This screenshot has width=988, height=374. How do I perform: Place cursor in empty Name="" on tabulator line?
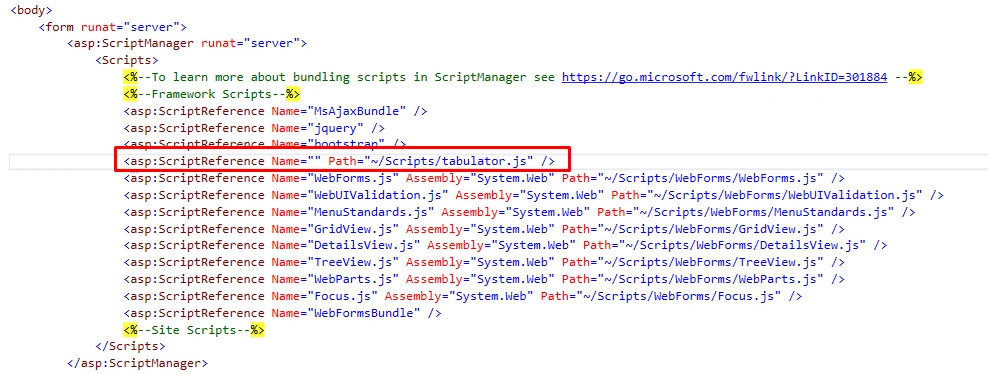click(x=314, y=161)
